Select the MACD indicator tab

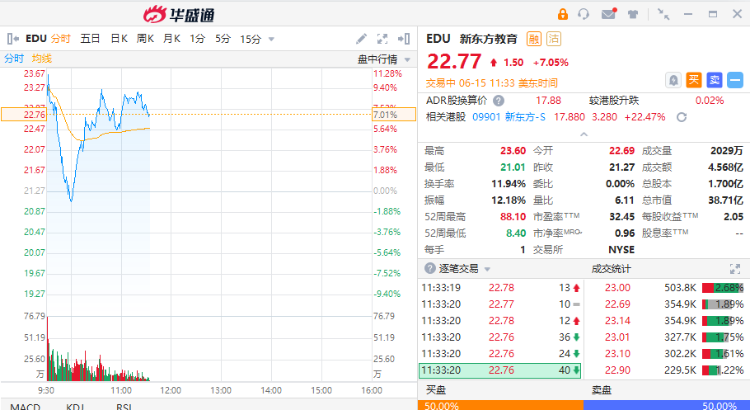click(25, 407)
